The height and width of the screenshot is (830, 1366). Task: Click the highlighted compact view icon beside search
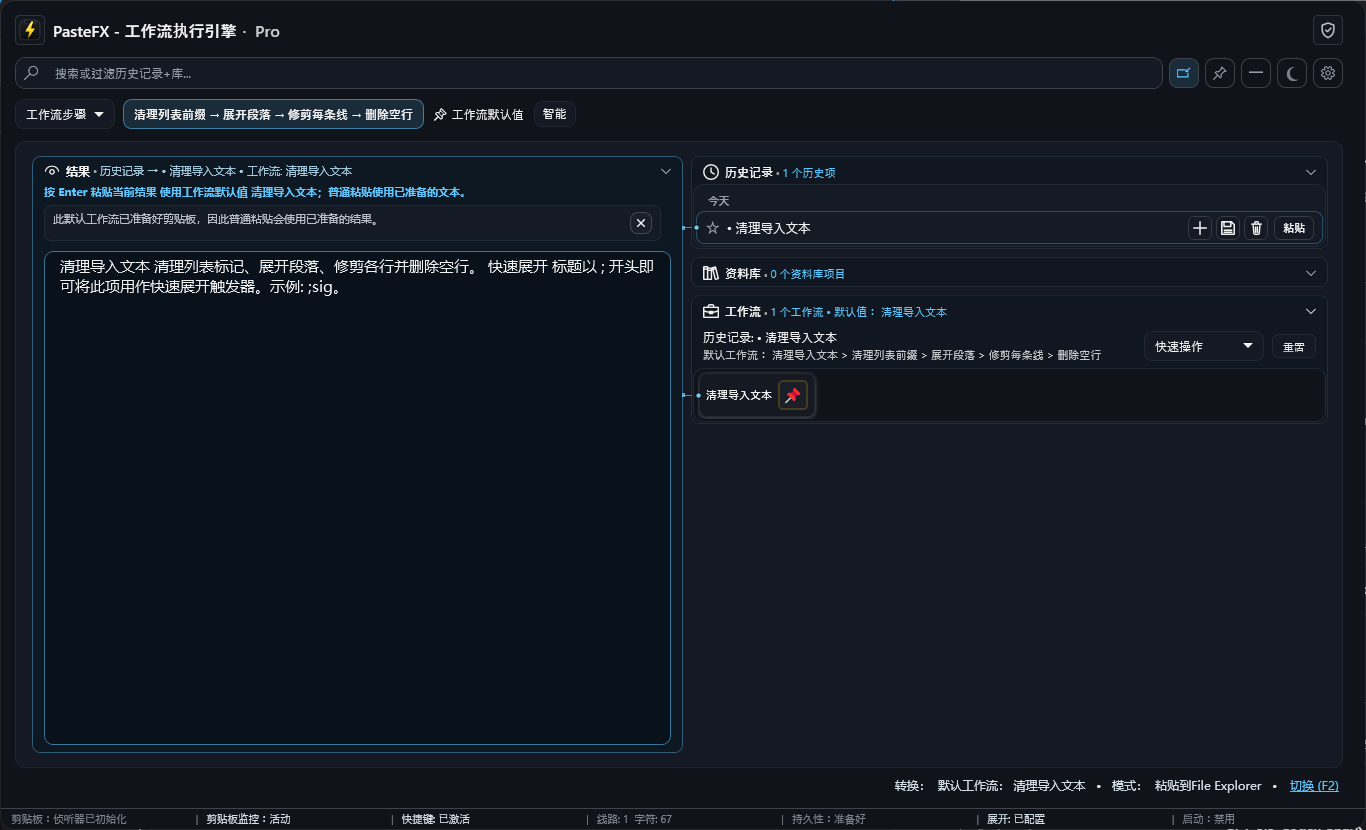1184,73
